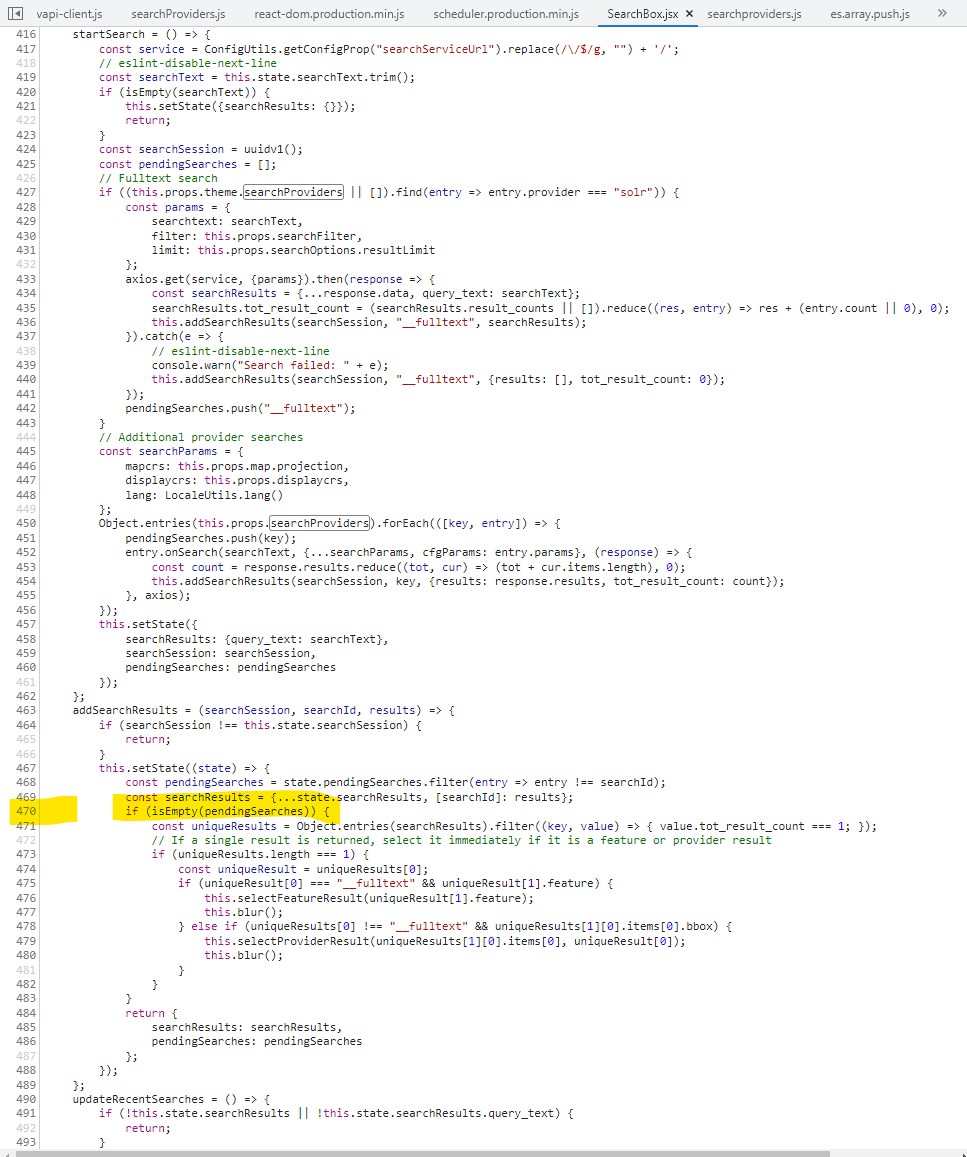Set a breakpoint at line 433
This screenshot has height=1157, width=967.
pos(27,279)
